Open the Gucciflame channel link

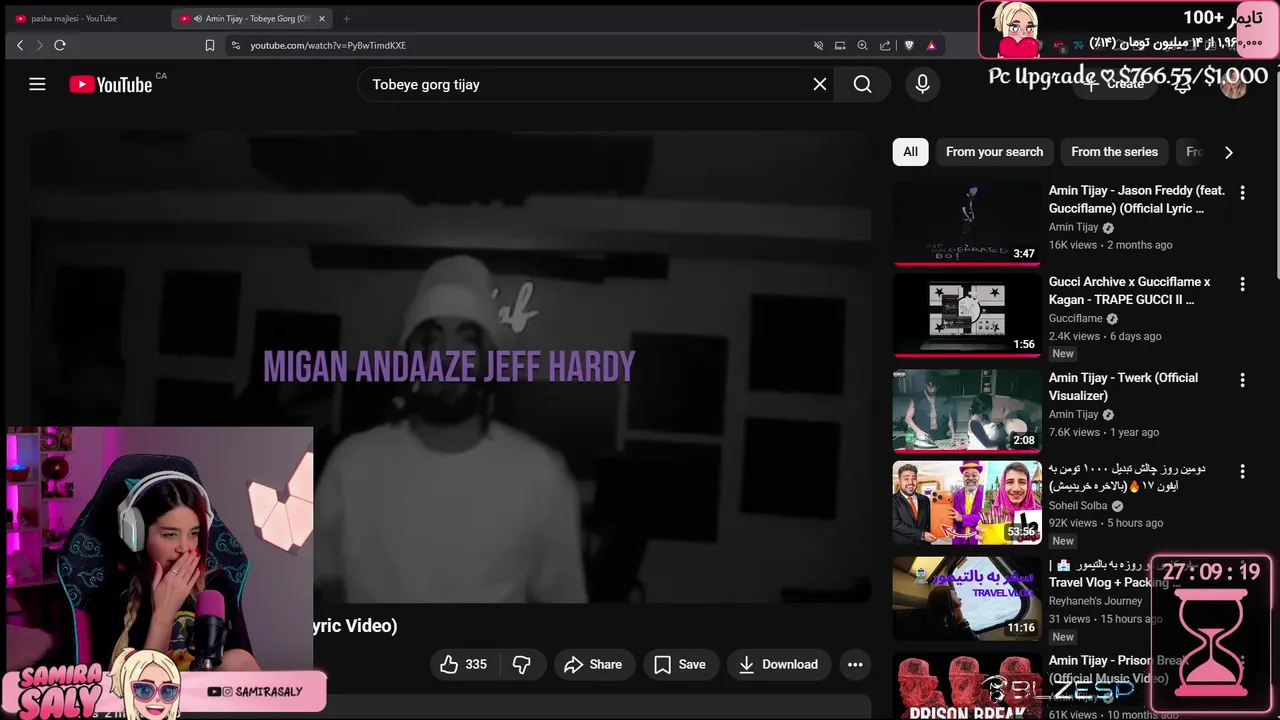point(1076,319)
